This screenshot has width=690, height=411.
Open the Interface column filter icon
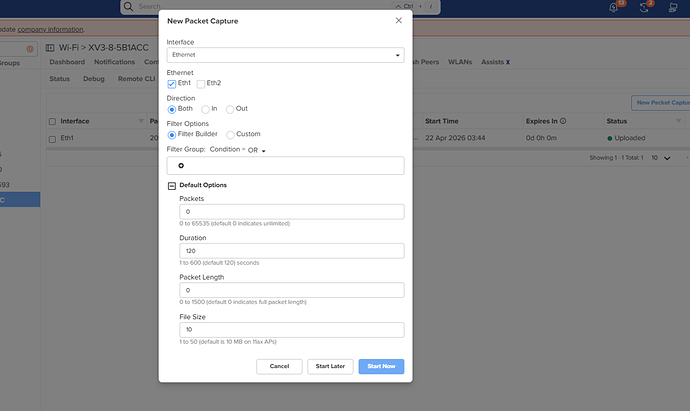pyautogui.click(x=141, y=121)
